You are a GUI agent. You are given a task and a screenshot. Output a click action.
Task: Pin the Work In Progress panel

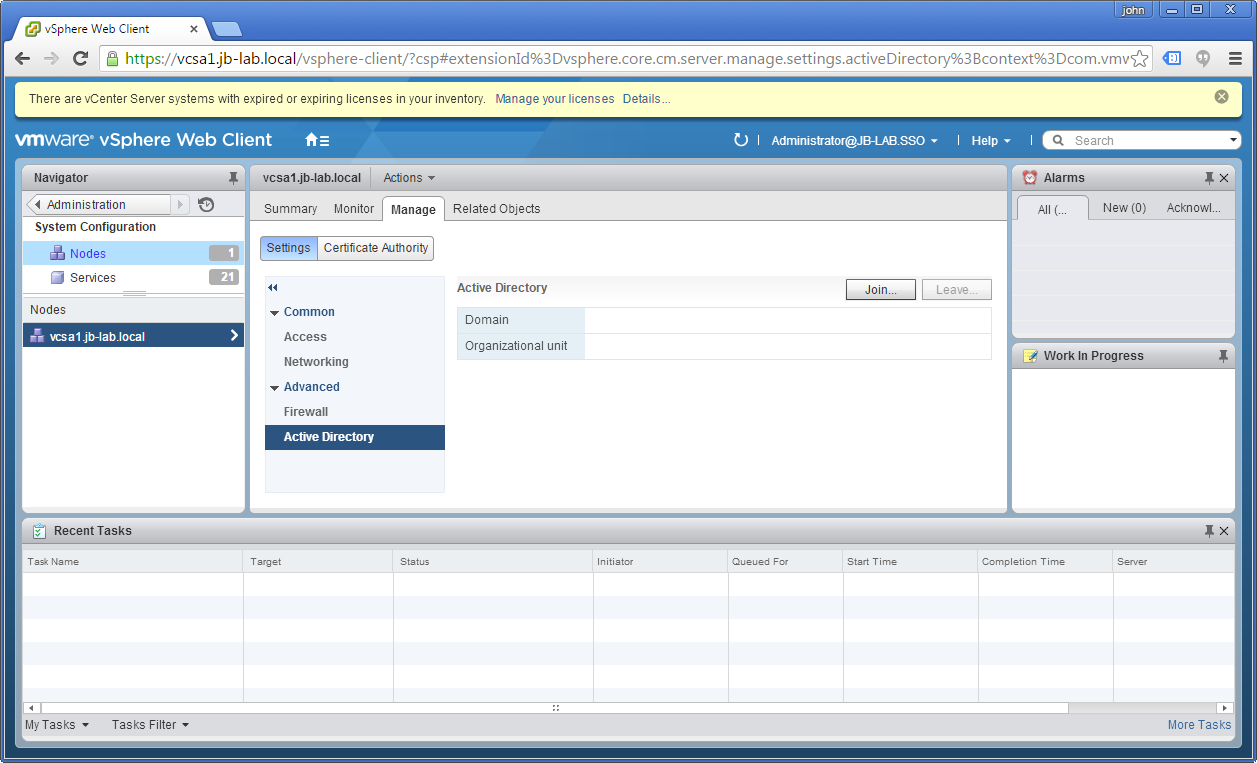click(1223, 356)
